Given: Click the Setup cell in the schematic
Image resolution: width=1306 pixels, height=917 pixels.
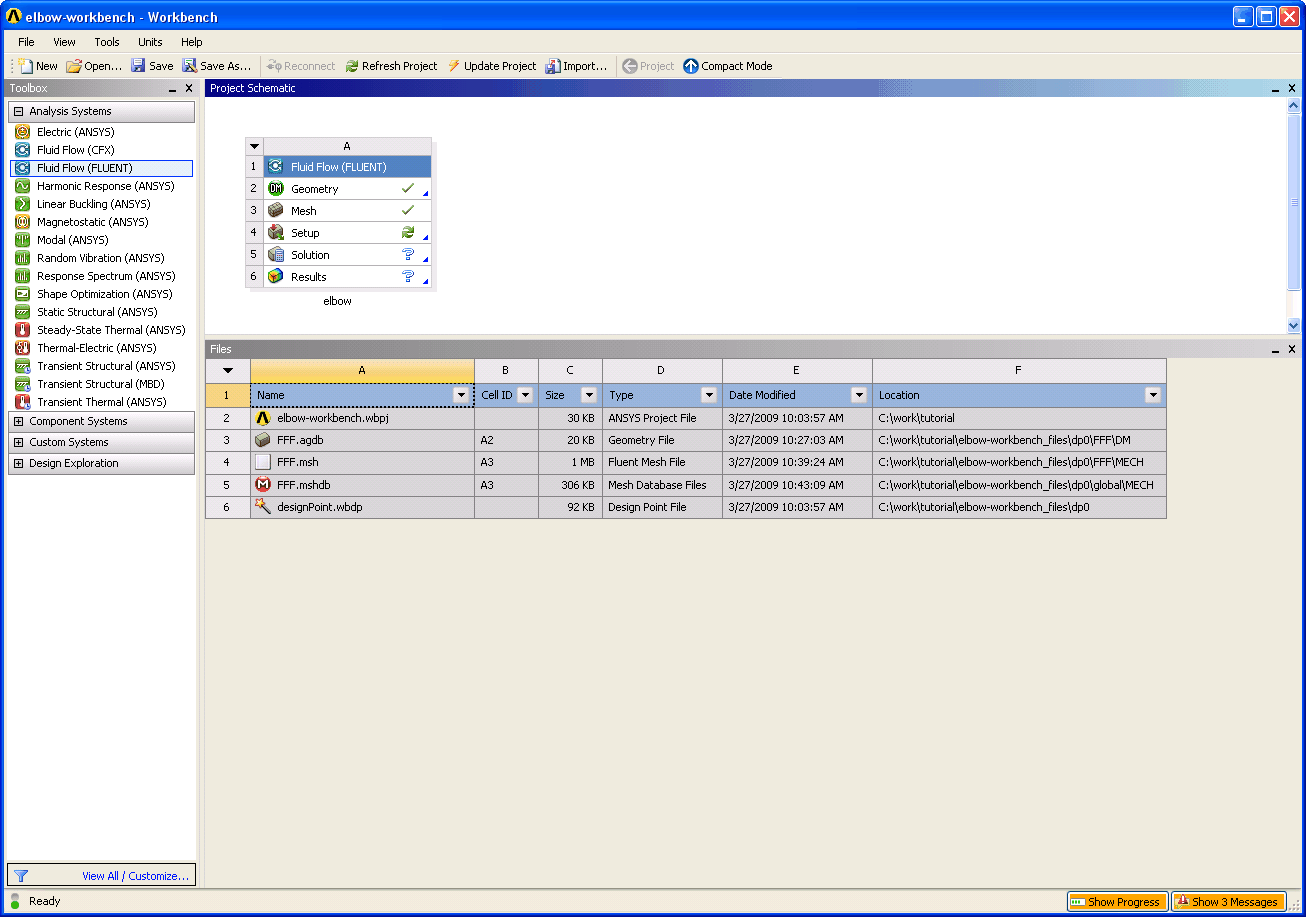Looking at the screenshot, I should tap(347, 233).
